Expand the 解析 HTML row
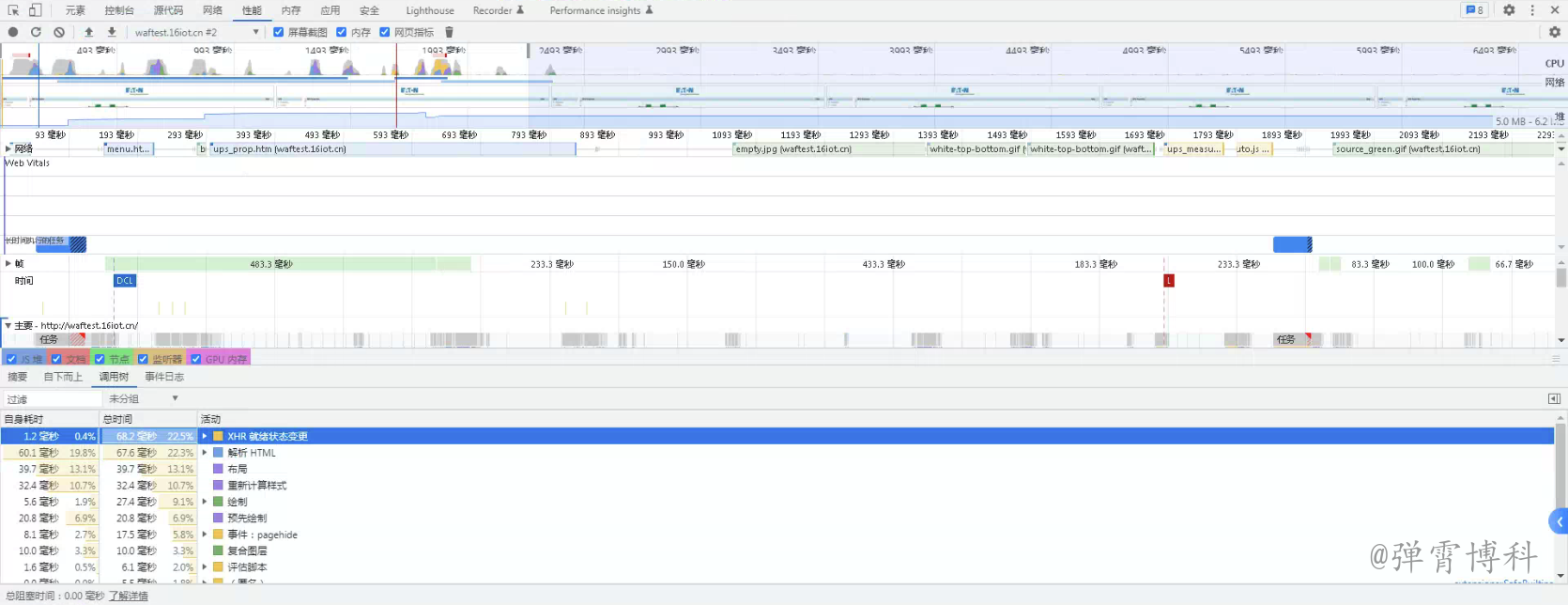The image size is (1568, 605). [205, 453]
